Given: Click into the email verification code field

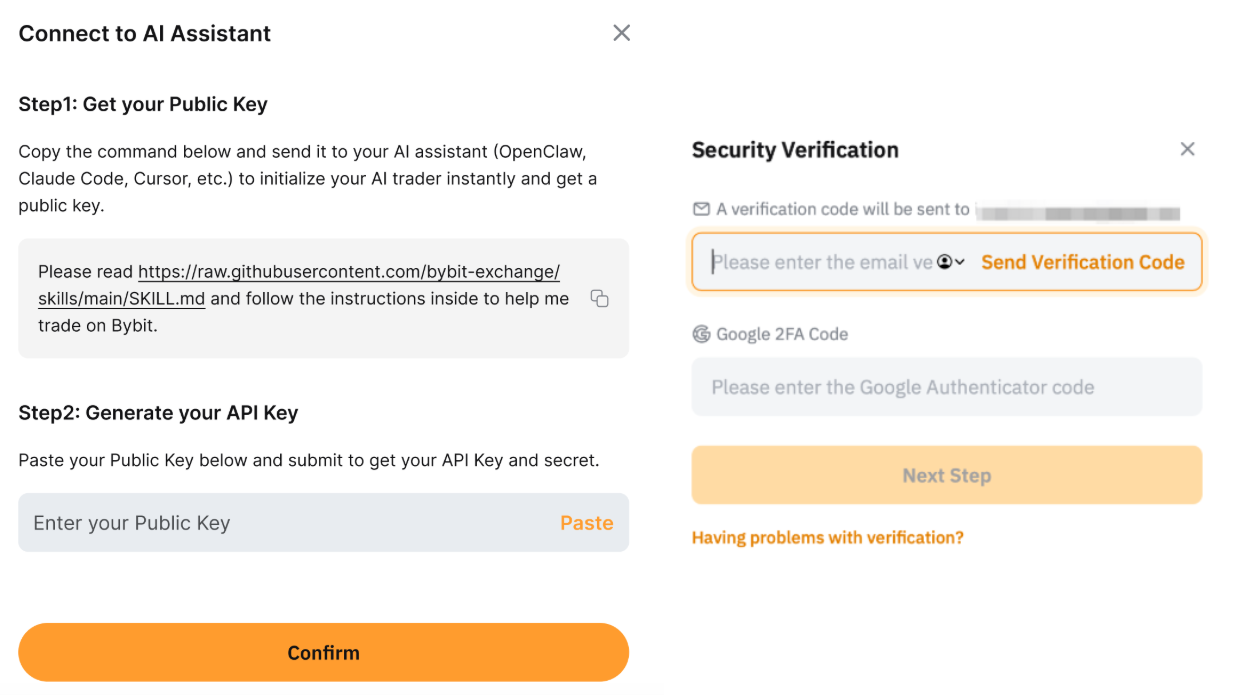Looking at the screenshot, I should [x=820, y=262].
